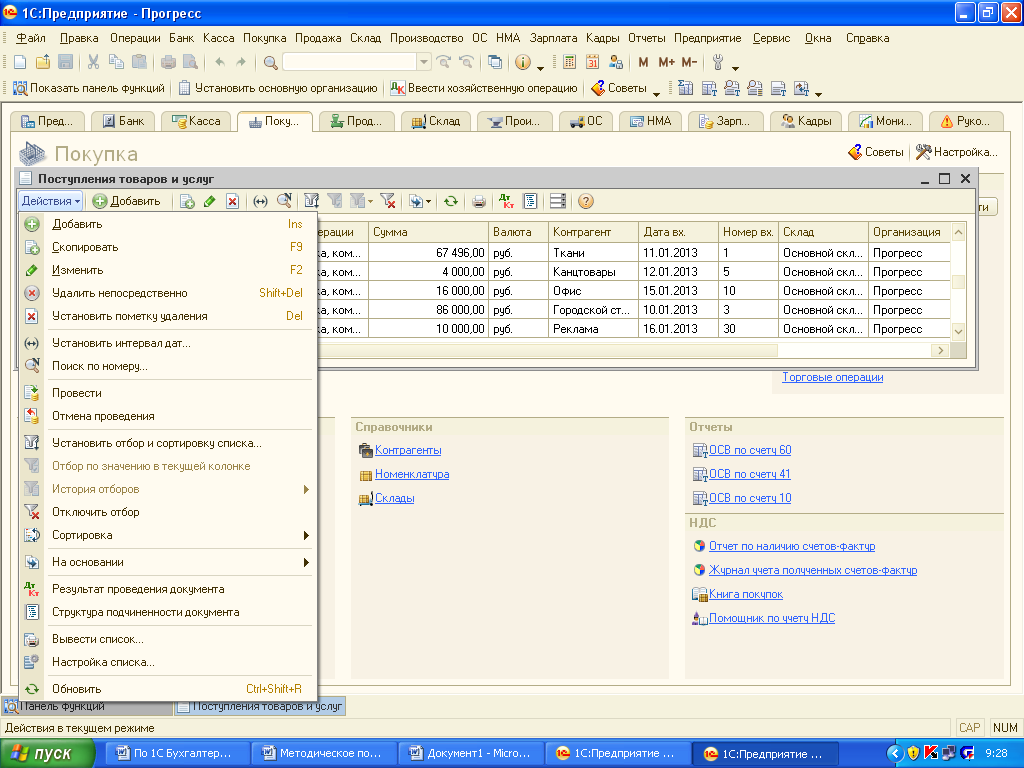Click the yellow help question icon

[586, 201]
